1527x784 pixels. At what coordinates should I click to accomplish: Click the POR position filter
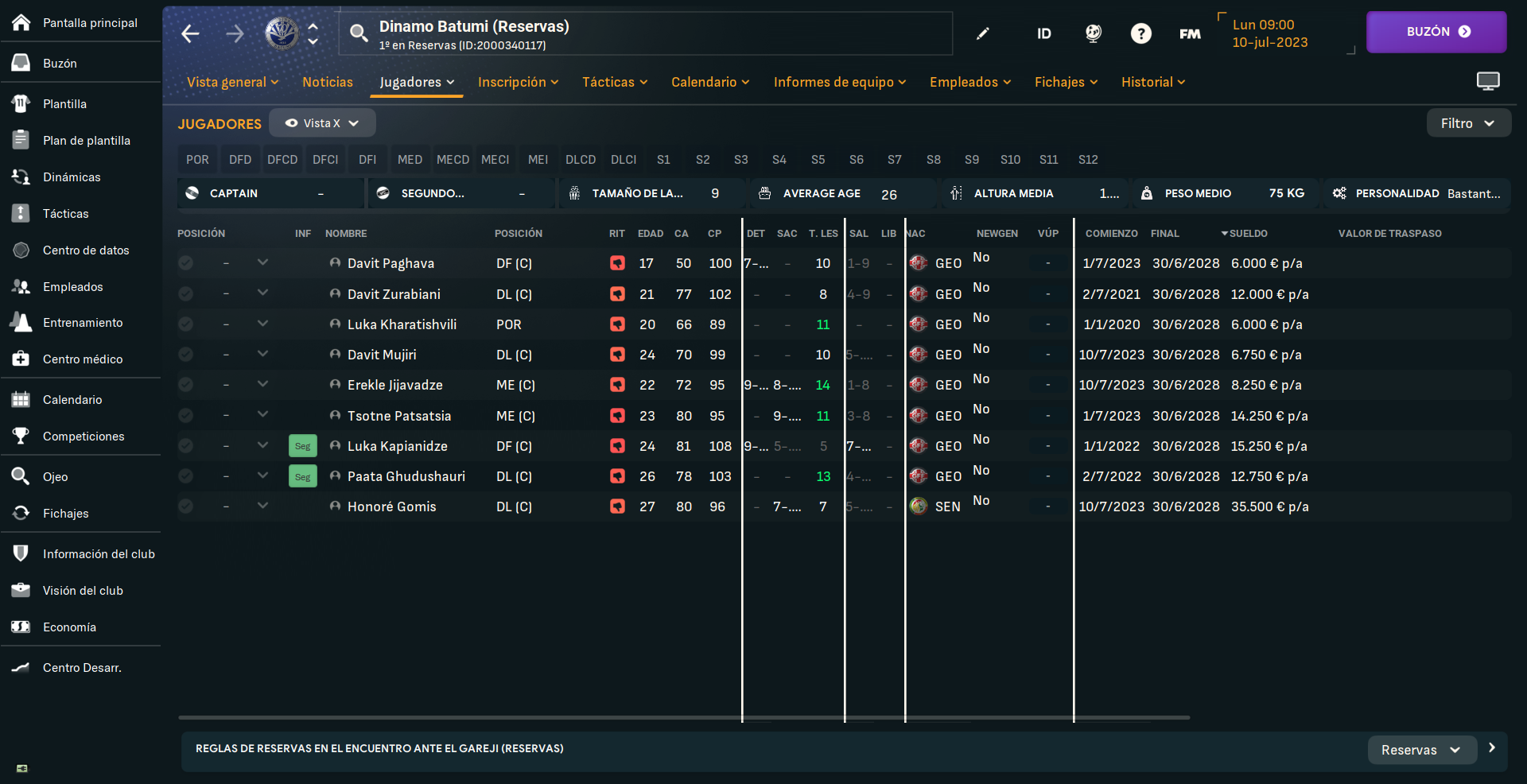click(x=197, y=159)
